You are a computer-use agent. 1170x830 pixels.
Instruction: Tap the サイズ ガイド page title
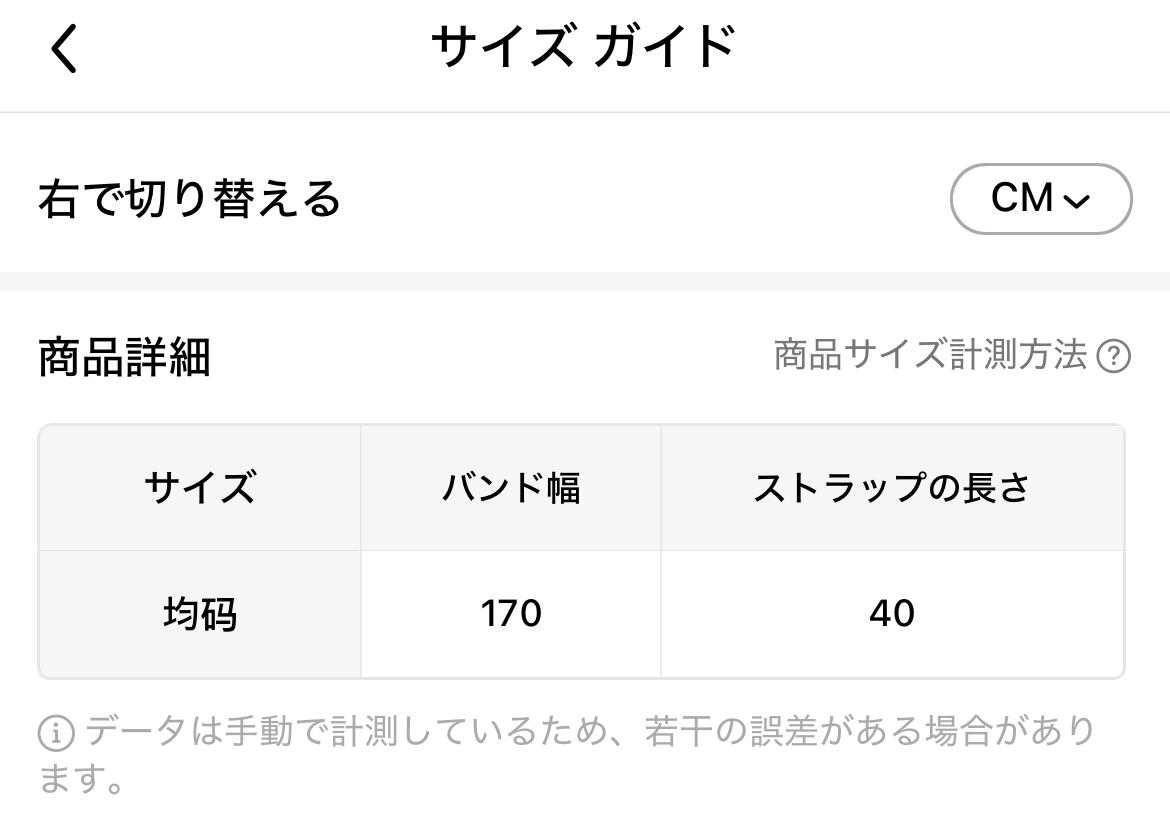coord(583,47)
